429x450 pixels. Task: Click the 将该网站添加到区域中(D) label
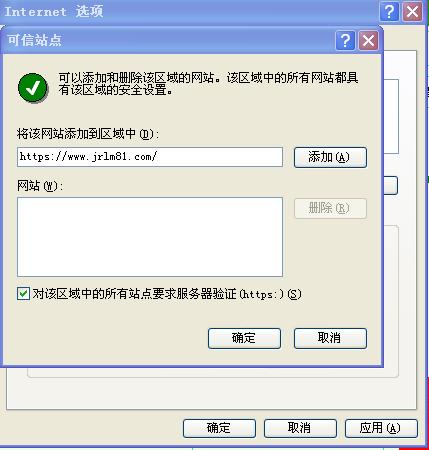(88, 134)
